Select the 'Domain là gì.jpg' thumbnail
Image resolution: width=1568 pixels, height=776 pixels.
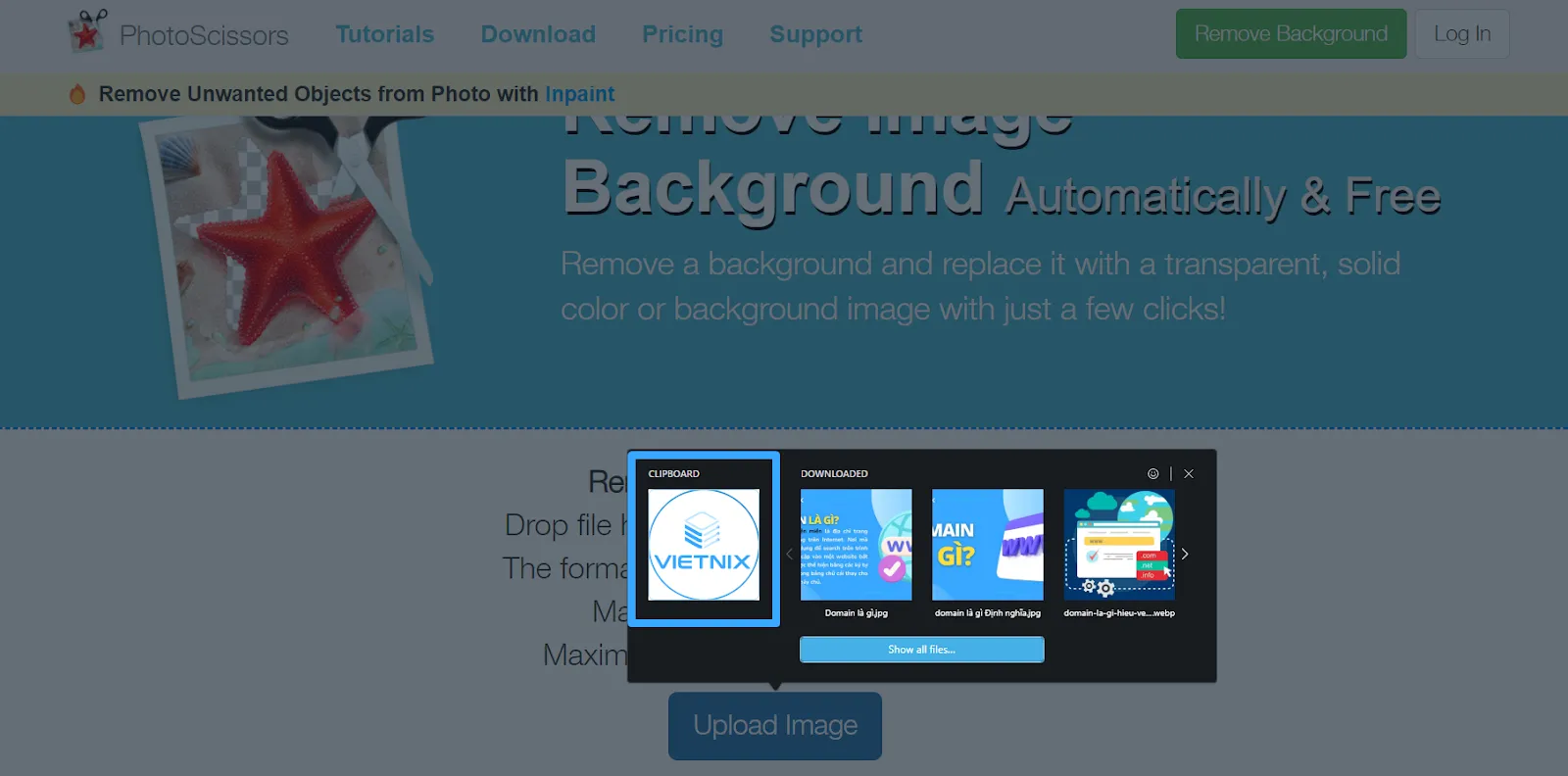856,545
